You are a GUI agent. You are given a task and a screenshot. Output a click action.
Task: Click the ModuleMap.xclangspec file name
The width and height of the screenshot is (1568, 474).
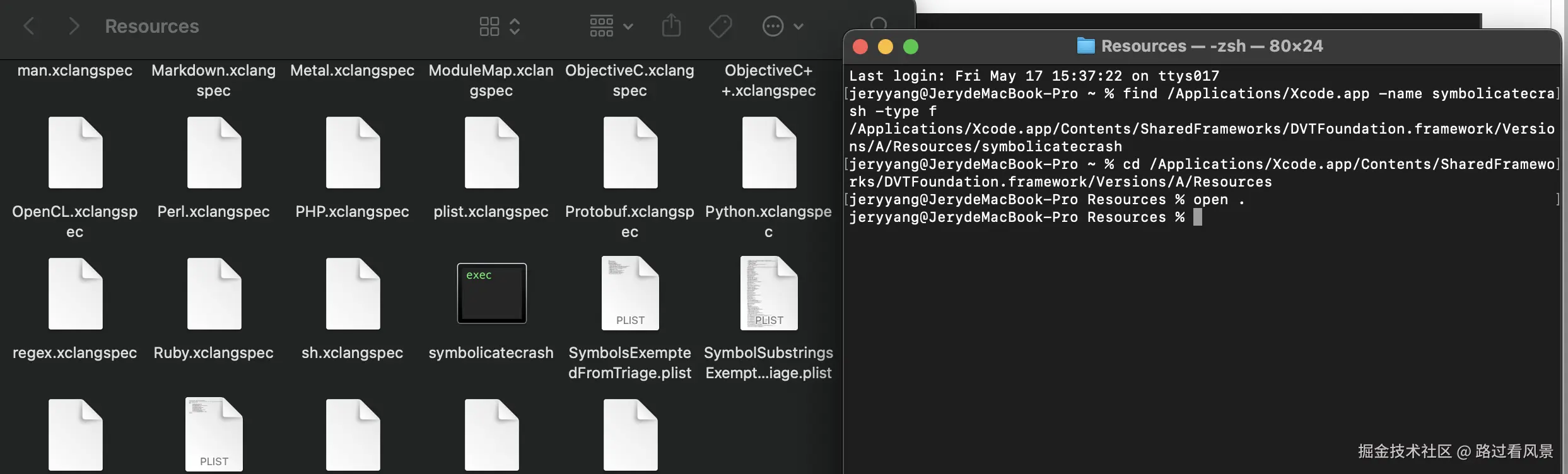[x=491, y=80]
